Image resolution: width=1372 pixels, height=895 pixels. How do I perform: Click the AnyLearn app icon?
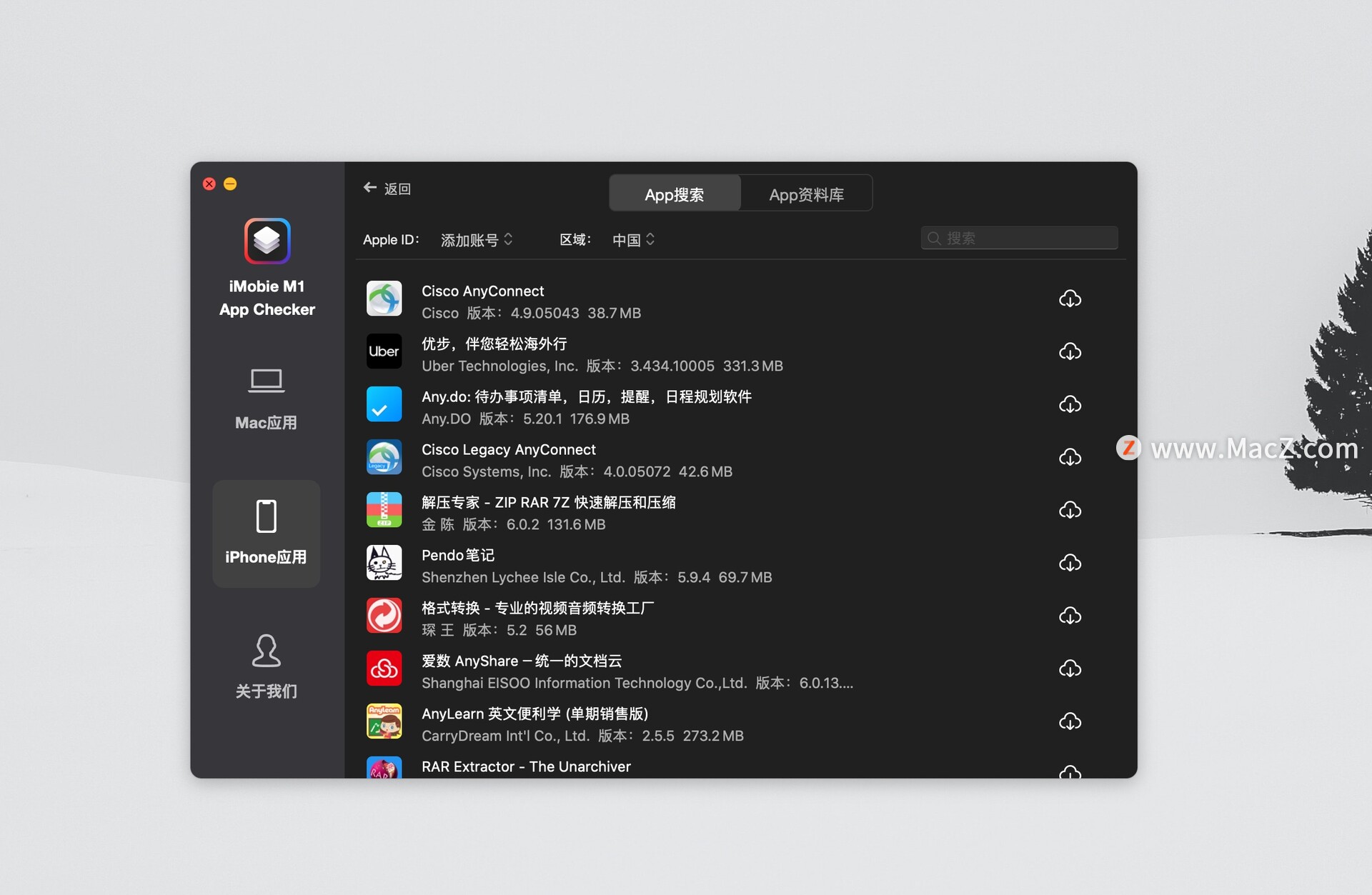point(384,721)
